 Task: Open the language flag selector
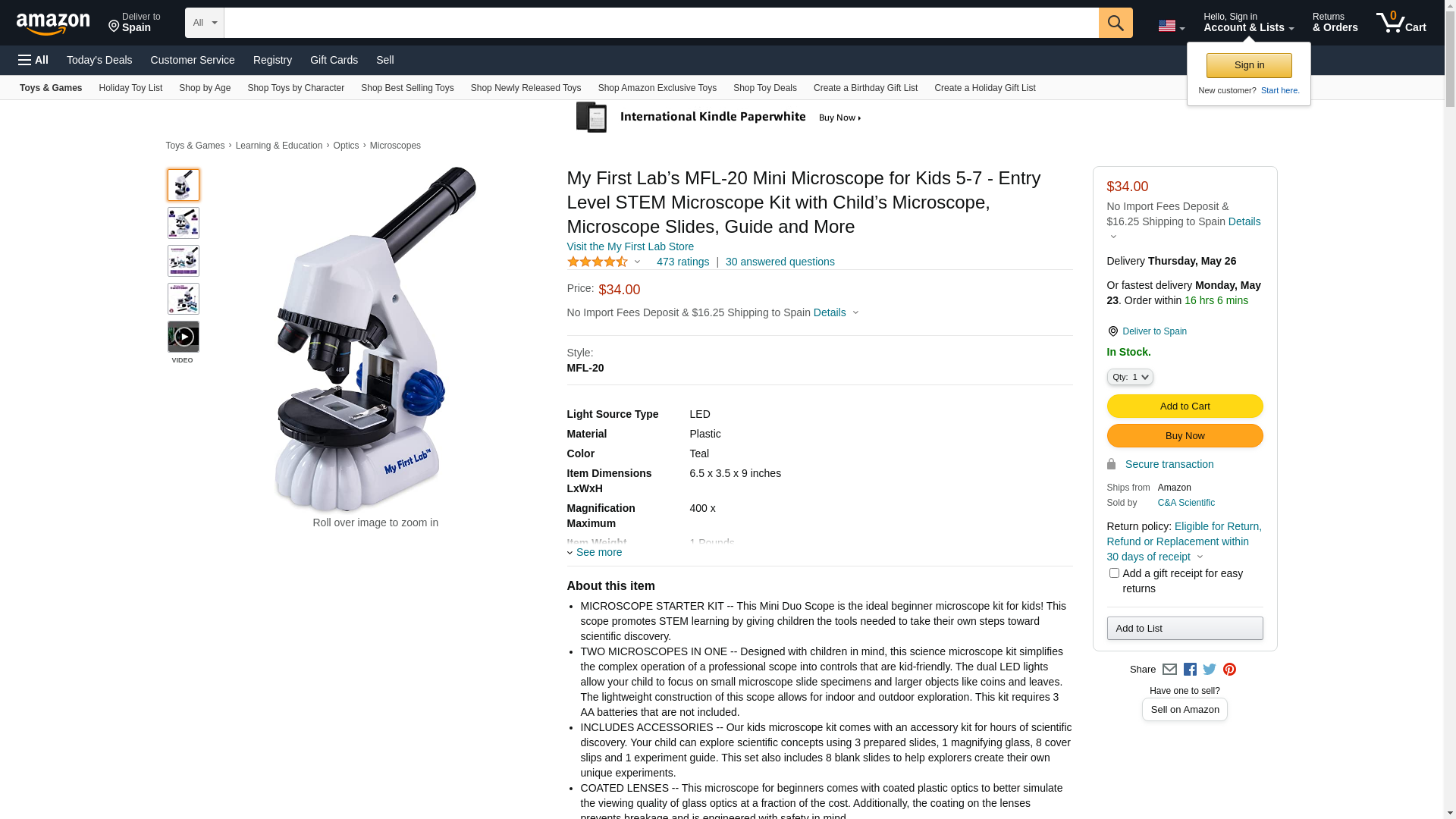coord(1171,27)
